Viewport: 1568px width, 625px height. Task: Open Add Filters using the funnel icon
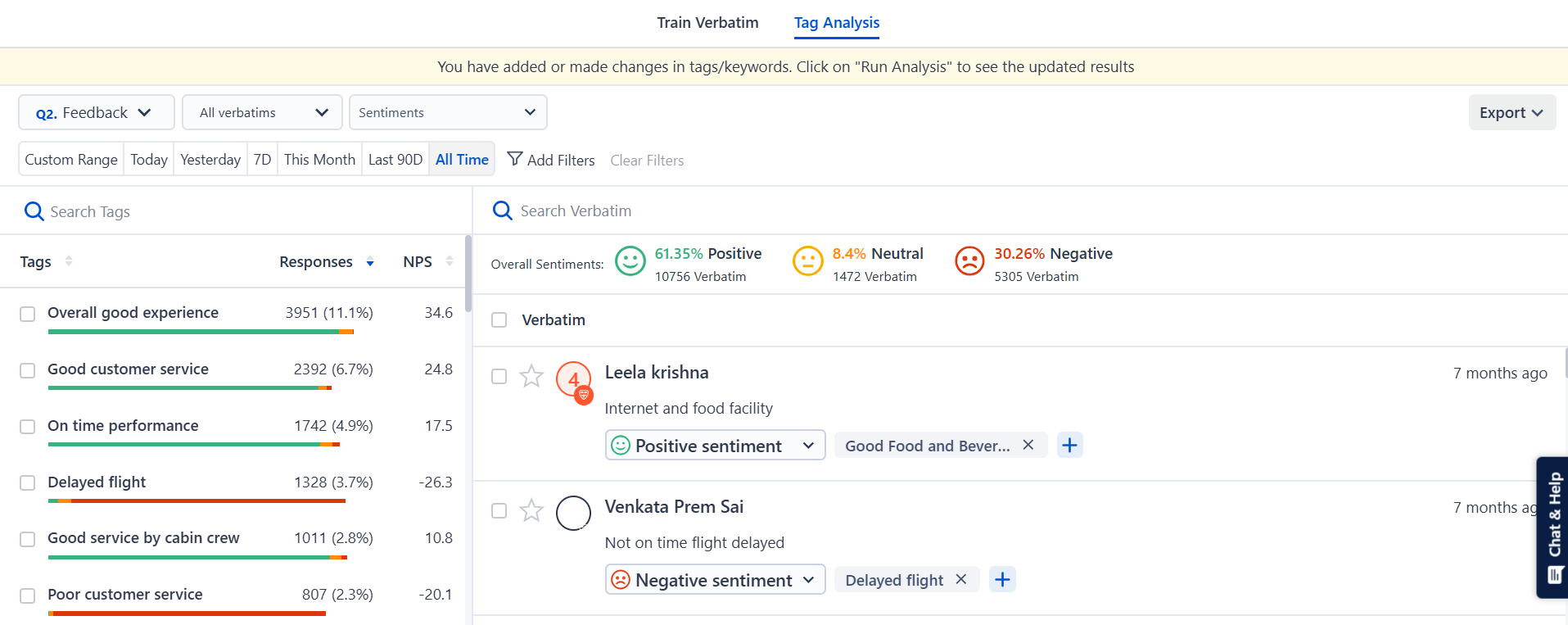[x=514, y=158]
